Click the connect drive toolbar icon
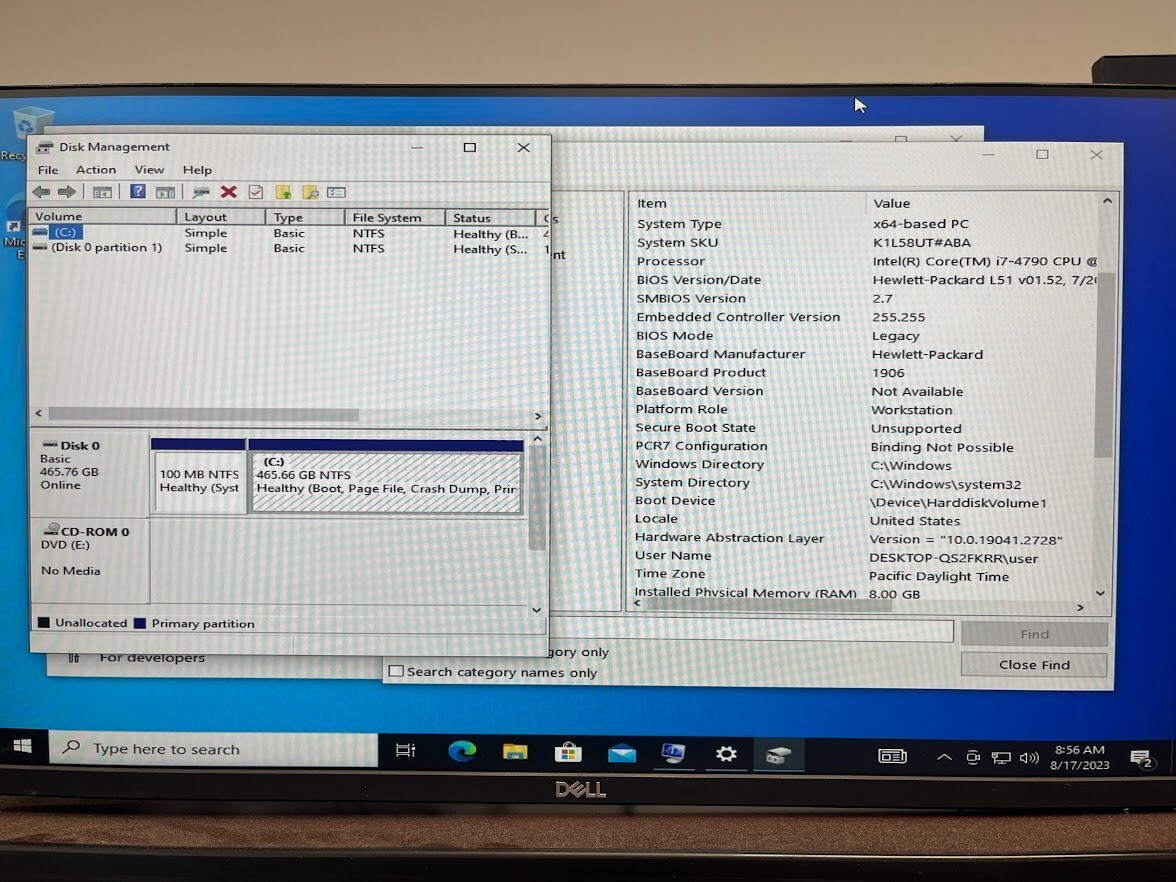1176x882 pixels. coord(200,193)
